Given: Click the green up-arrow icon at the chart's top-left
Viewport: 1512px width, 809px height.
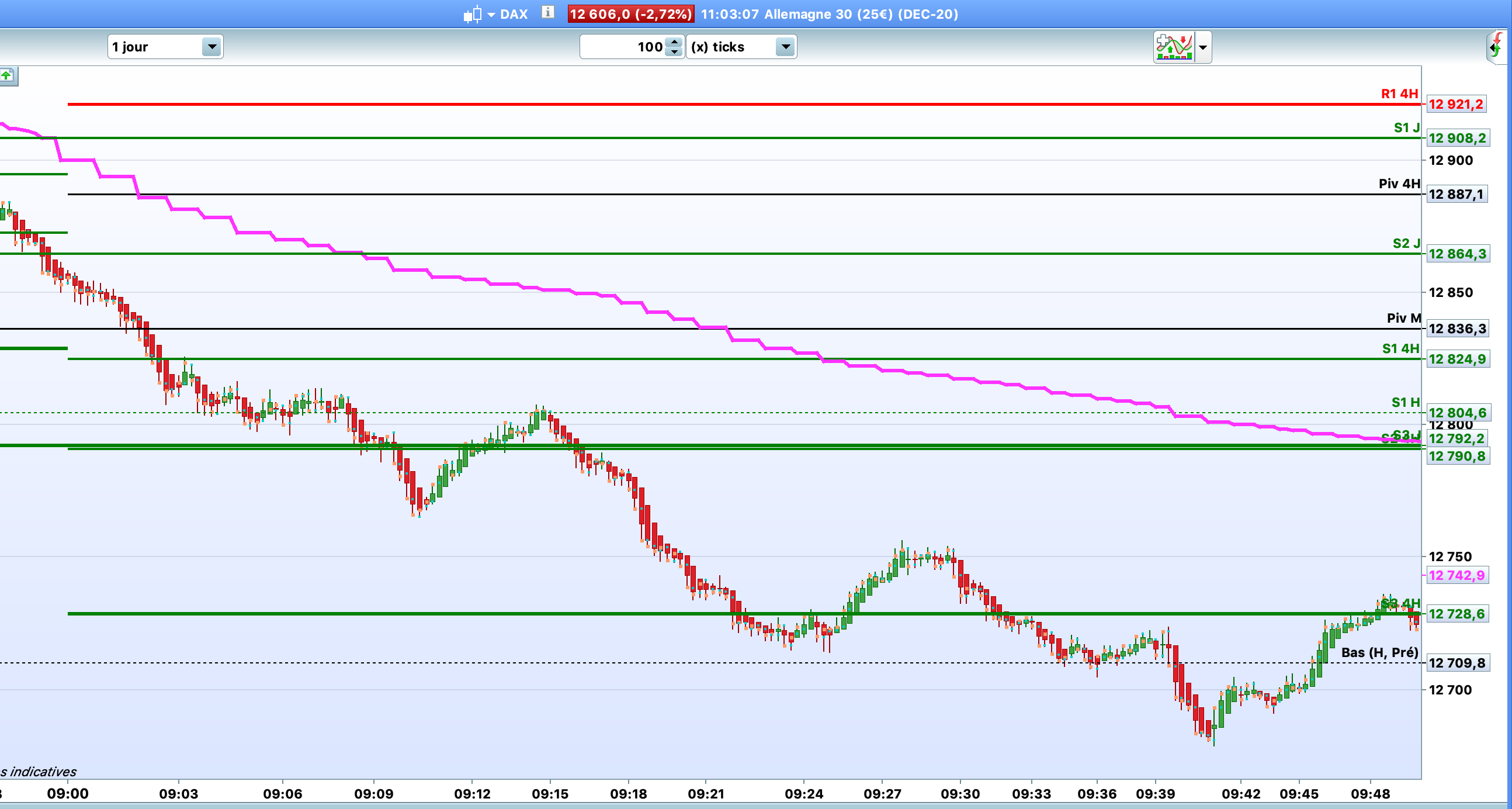Looking at the screenshot, I should point(7,75).
